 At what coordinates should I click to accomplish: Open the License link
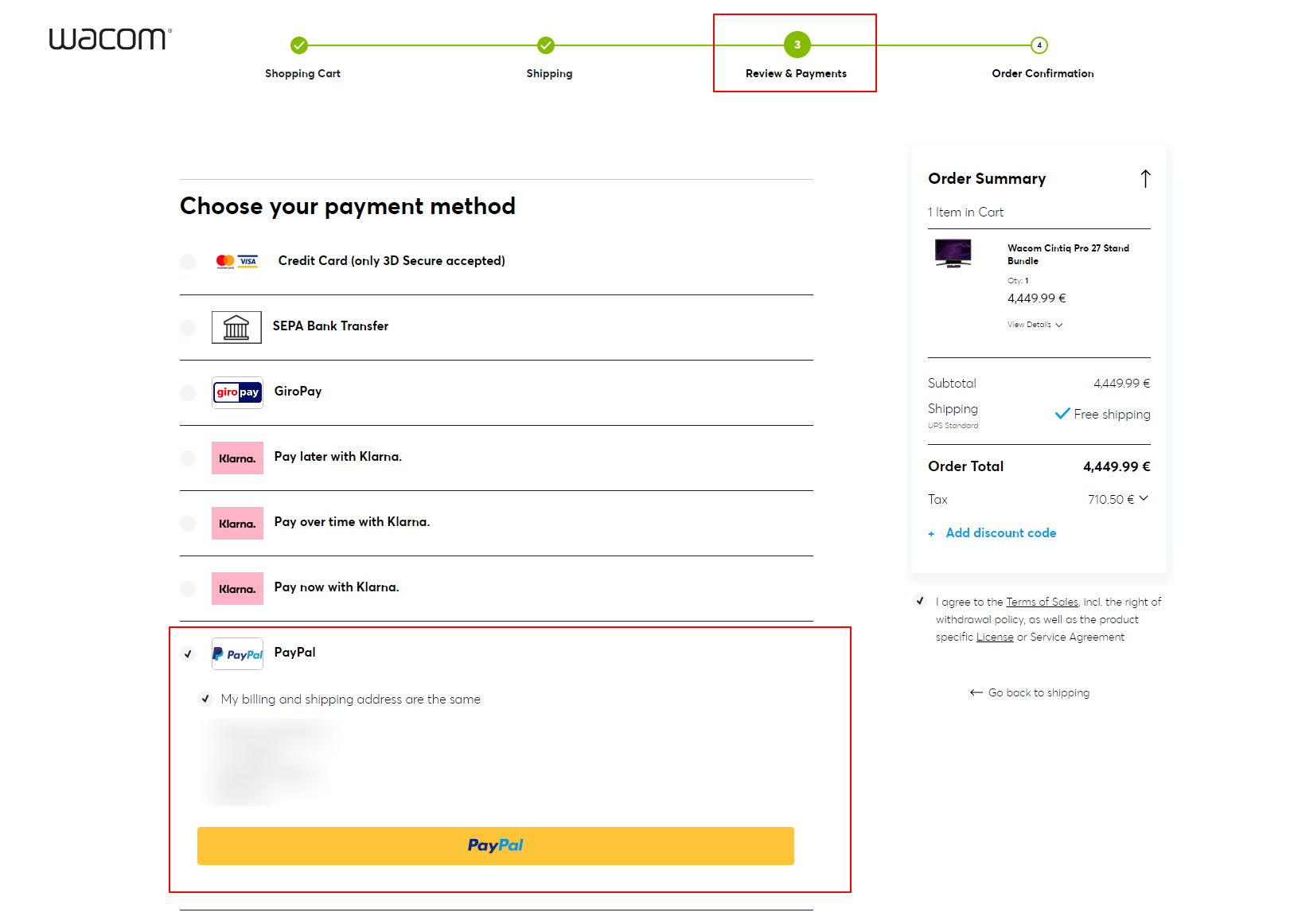995,637
